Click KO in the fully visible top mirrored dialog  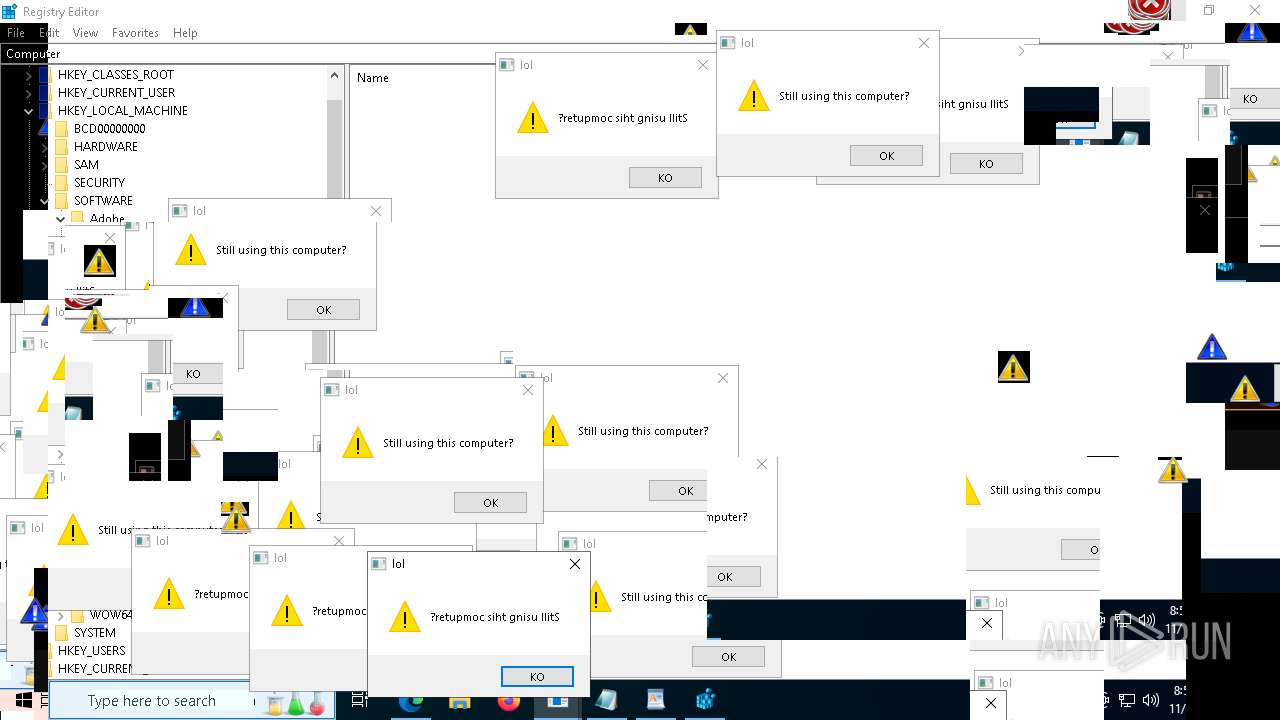point(665,178)
